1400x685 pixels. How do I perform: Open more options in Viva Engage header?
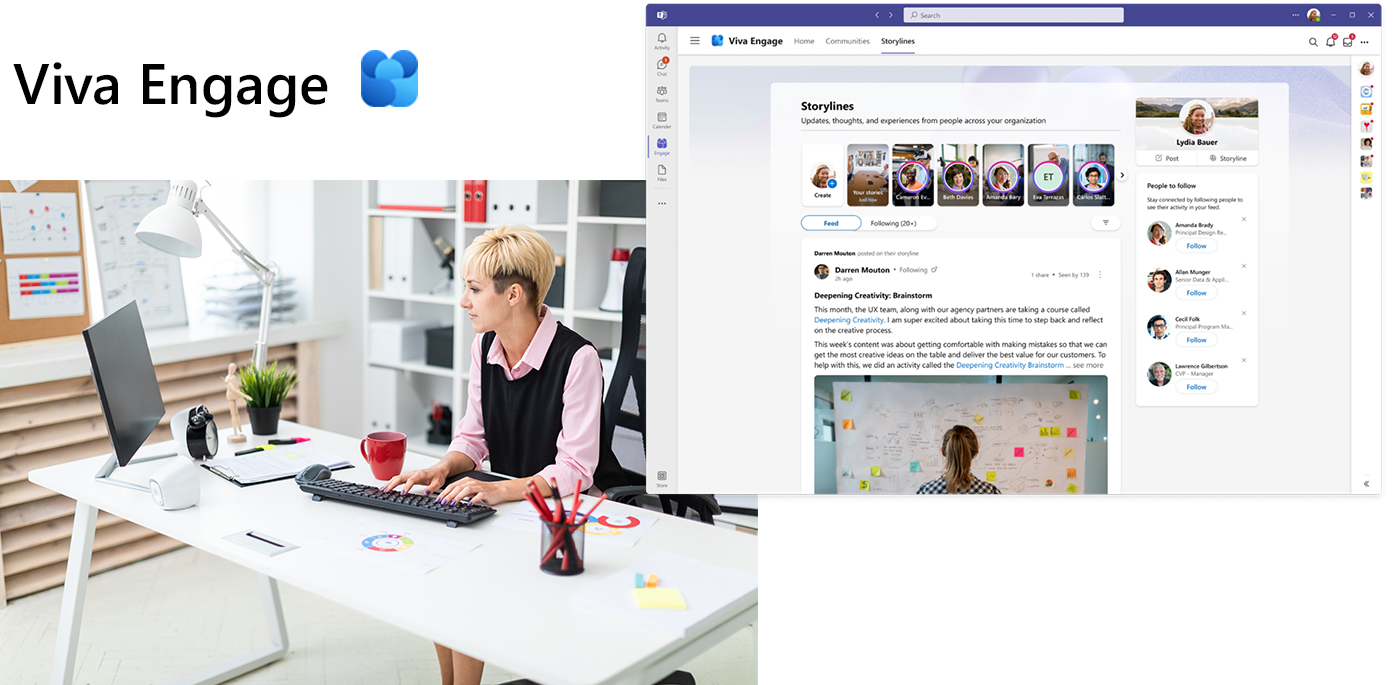pyautogui.click(x=1364, y=42)
